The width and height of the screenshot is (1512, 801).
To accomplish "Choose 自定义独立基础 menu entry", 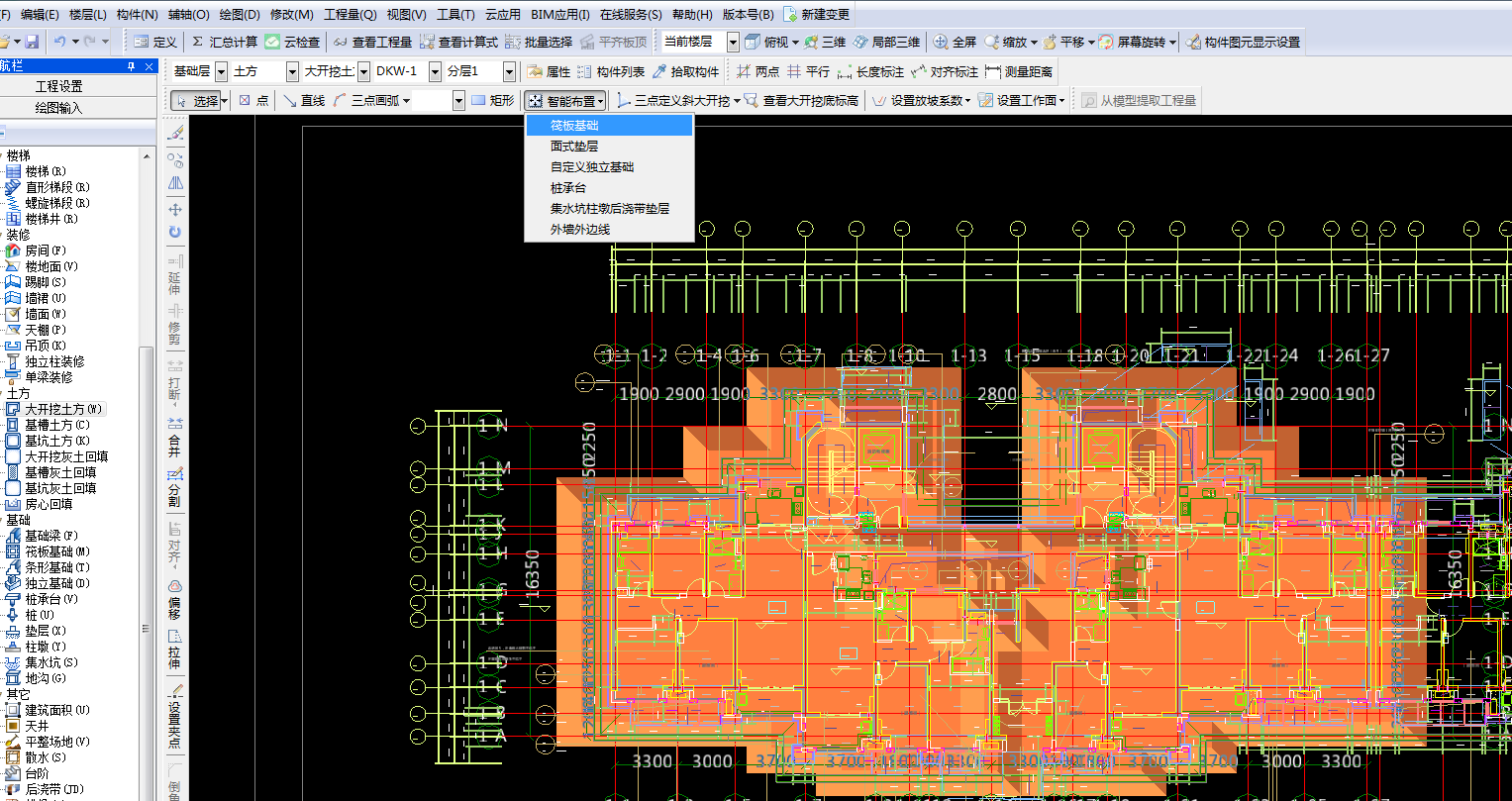I will (609, 166).
